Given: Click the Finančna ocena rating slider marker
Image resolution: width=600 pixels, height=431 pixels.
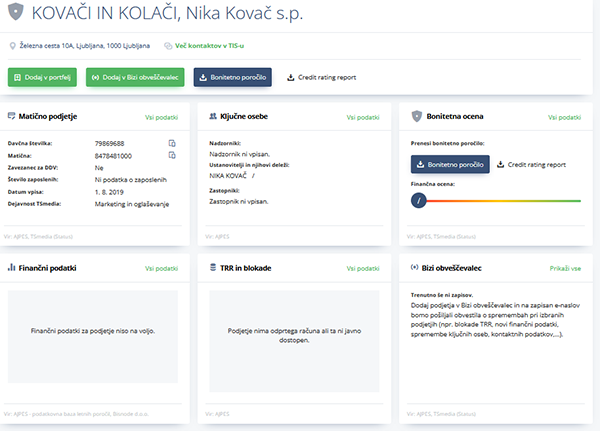Looking at the screenshot, I should point(420,200).
